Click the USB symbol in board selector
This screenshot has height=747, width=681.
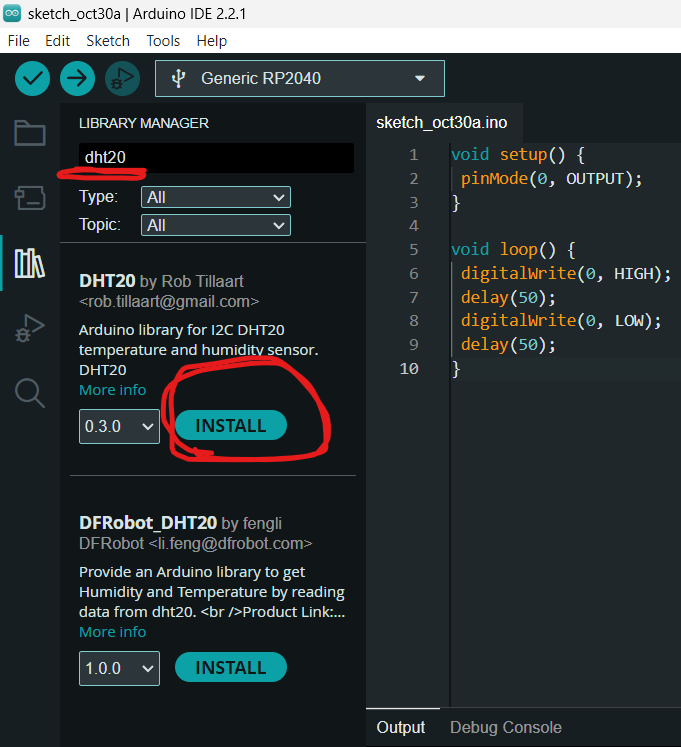click(x=178, y=78)
